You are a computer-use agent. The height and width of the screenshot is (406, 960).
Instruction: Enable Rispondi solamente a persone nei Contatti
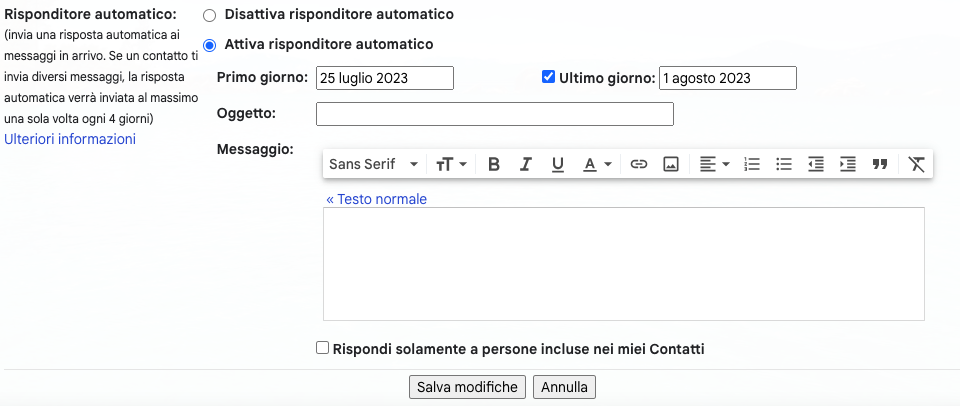pos(322,348)
